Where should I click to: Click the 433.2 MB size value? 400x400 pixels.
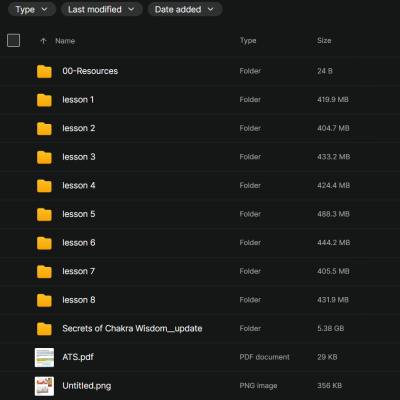click(x=333, y=157)
